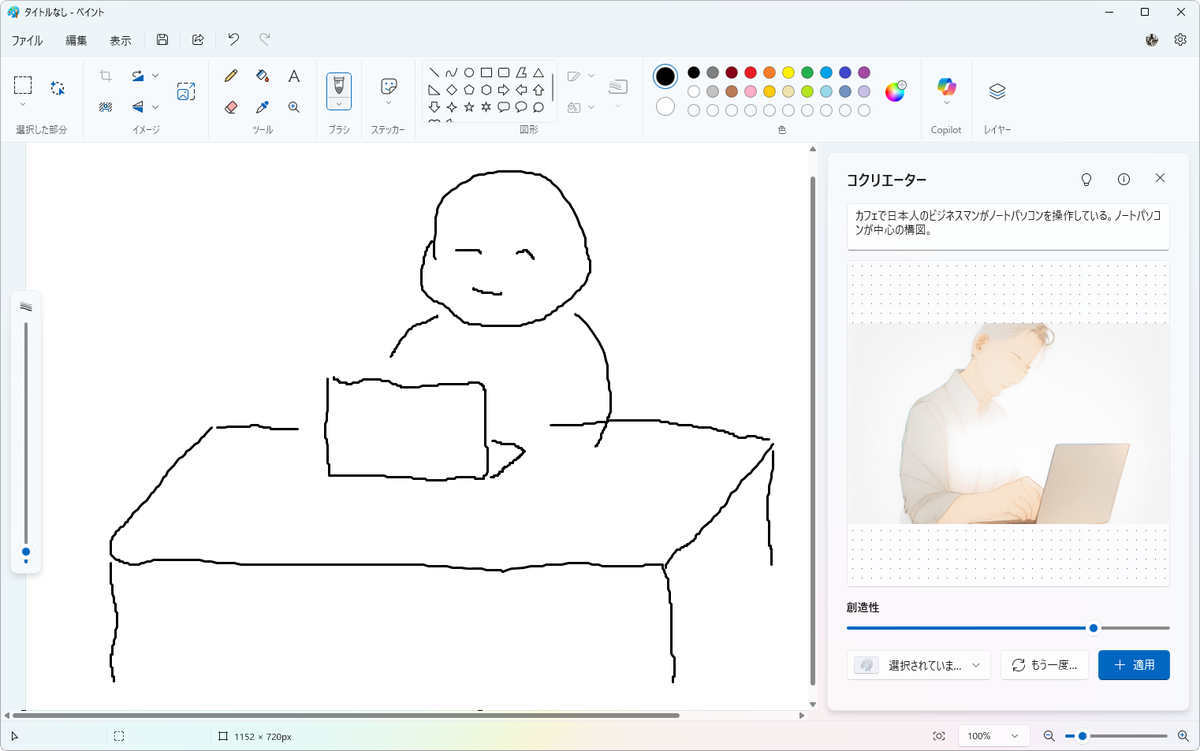
Task: Choose the red color swatch
Action: [750, 73]
